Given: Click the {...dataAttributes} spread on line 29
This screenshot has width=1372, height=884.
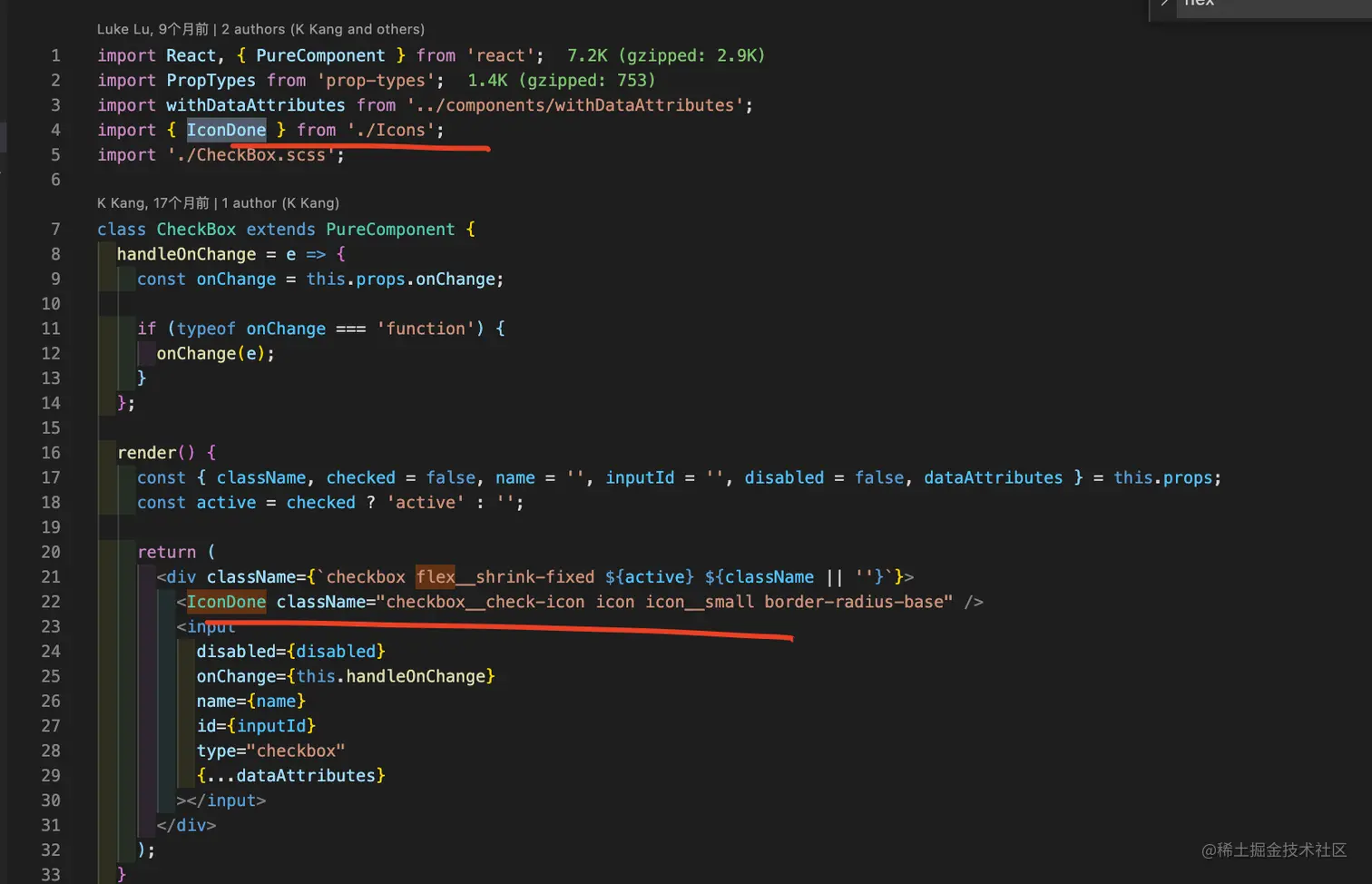Looking at the screenshot, I should click(291, 775).
